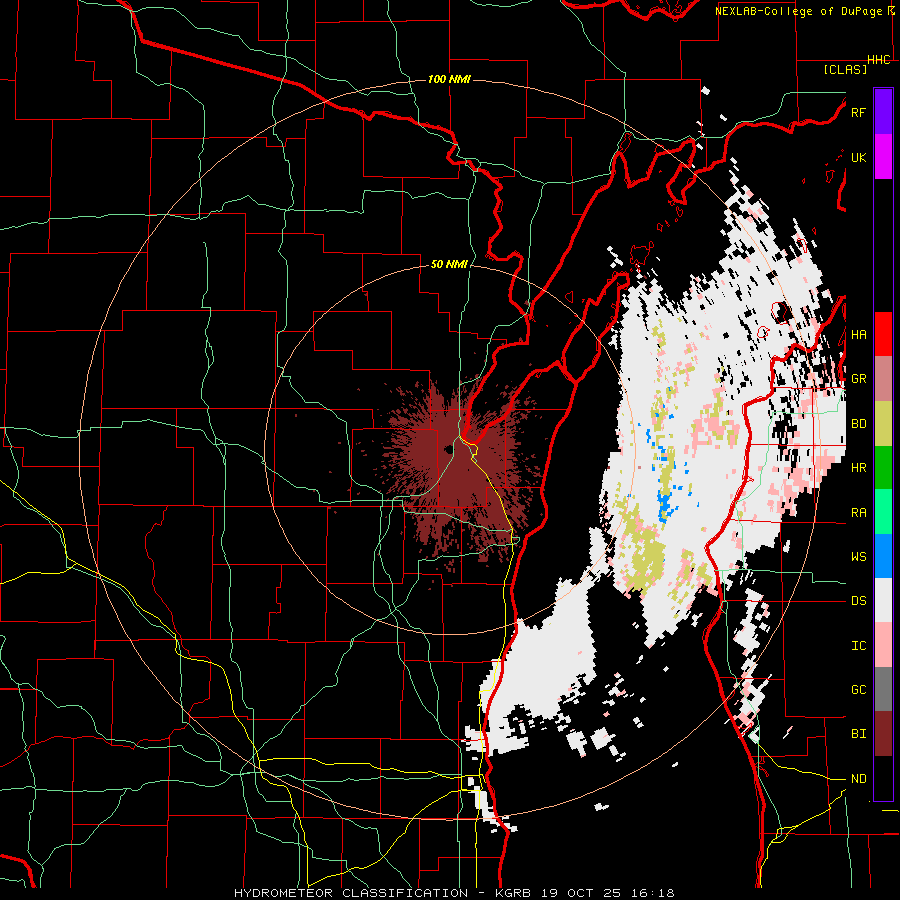Click the HR legend label
Screen dimensions: 900x900
click(x=858, y=468)
